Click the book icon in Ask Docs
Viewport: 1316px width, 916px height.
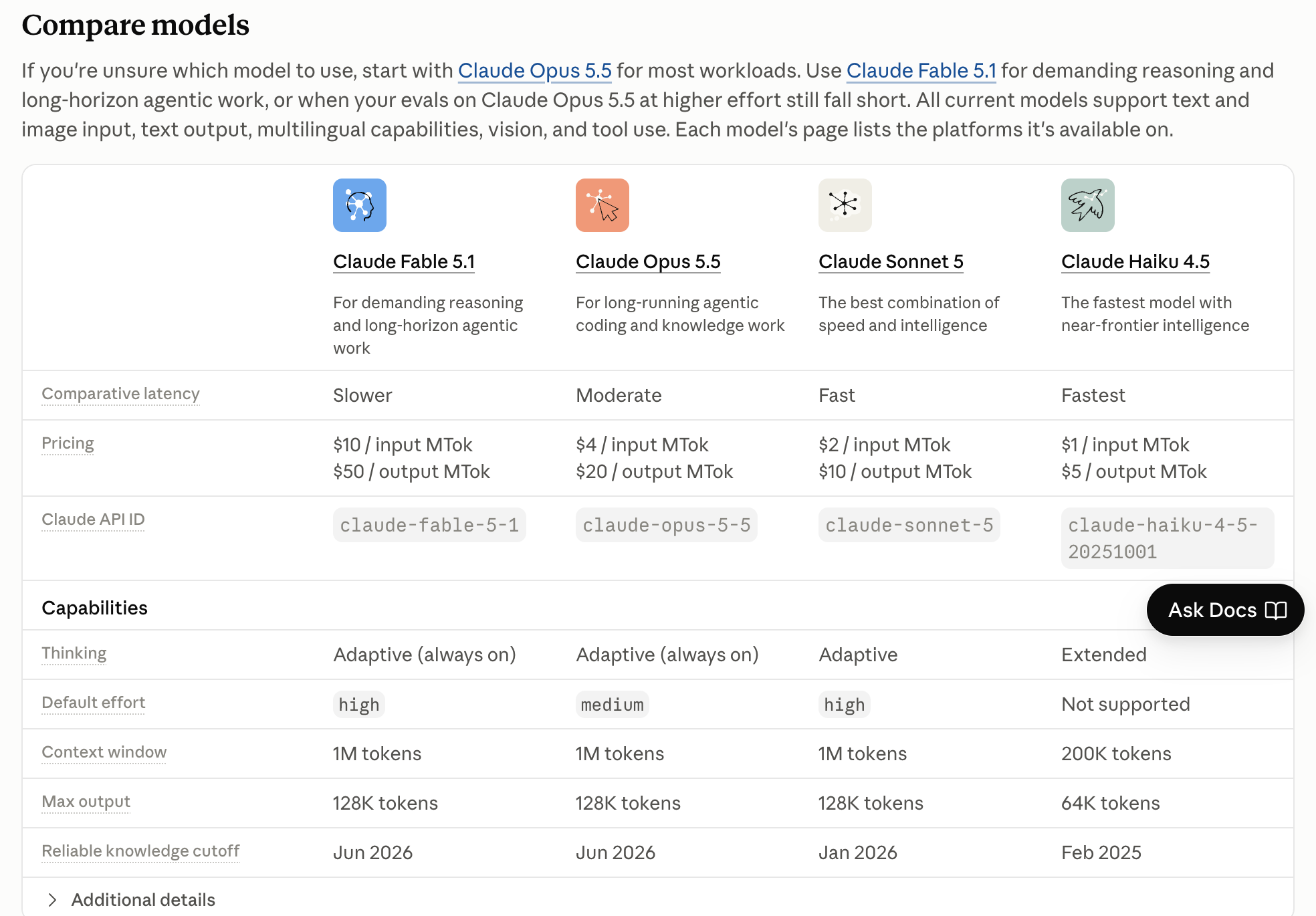(x=1276, y=610)
